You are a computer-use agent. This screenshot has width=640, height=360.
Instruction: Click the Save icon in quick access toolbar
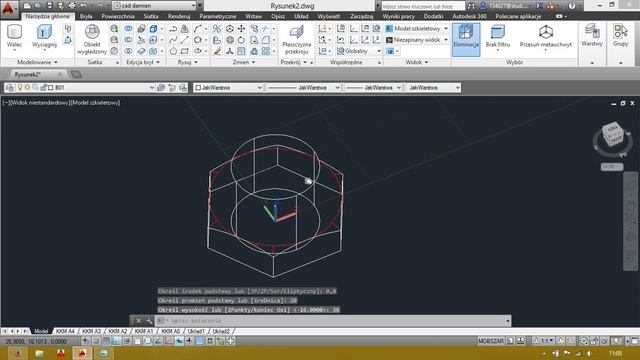(x=49, y=6)
